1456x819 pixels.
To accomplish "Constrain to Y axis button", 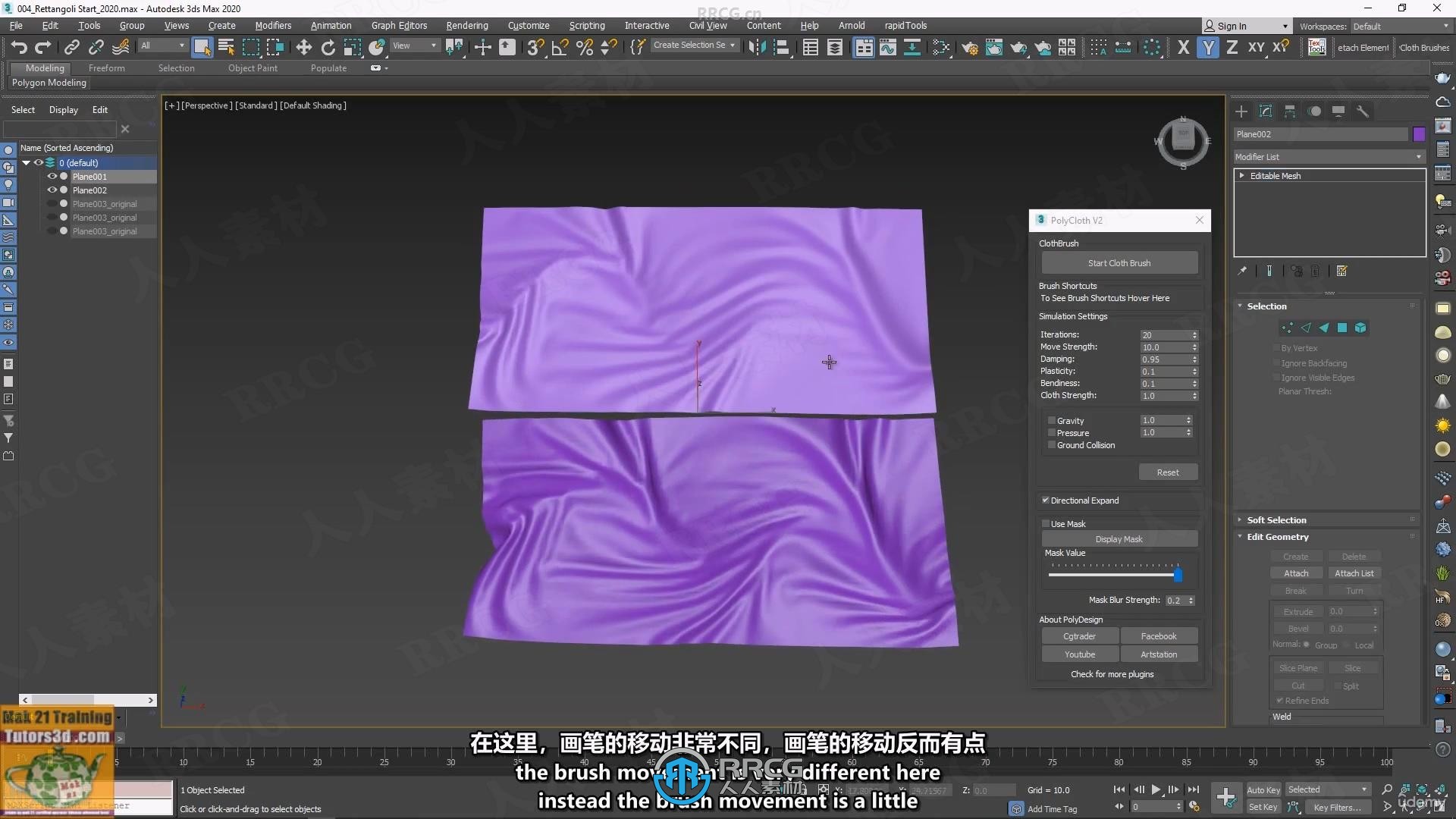I will pyautogui.click(x=1208, y=47).
